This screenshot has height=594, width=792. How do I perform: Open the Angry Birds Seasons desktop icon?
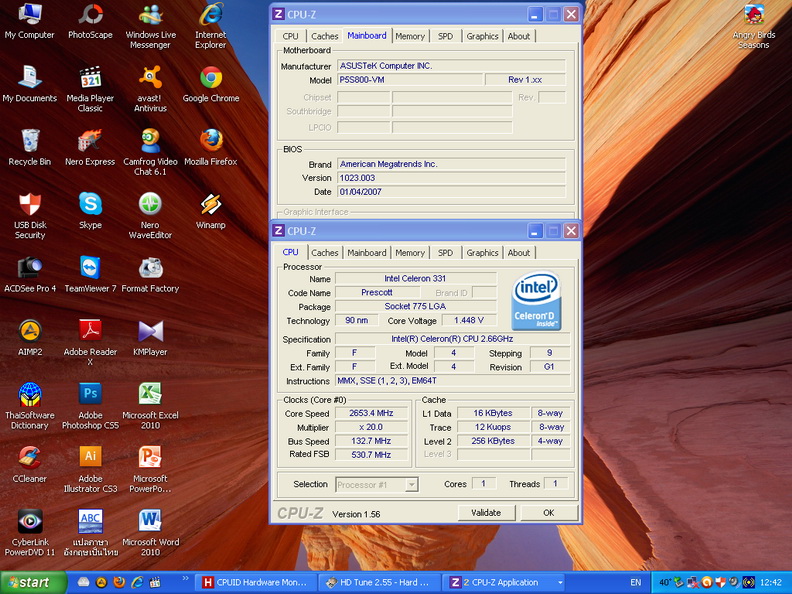(753, 16)
